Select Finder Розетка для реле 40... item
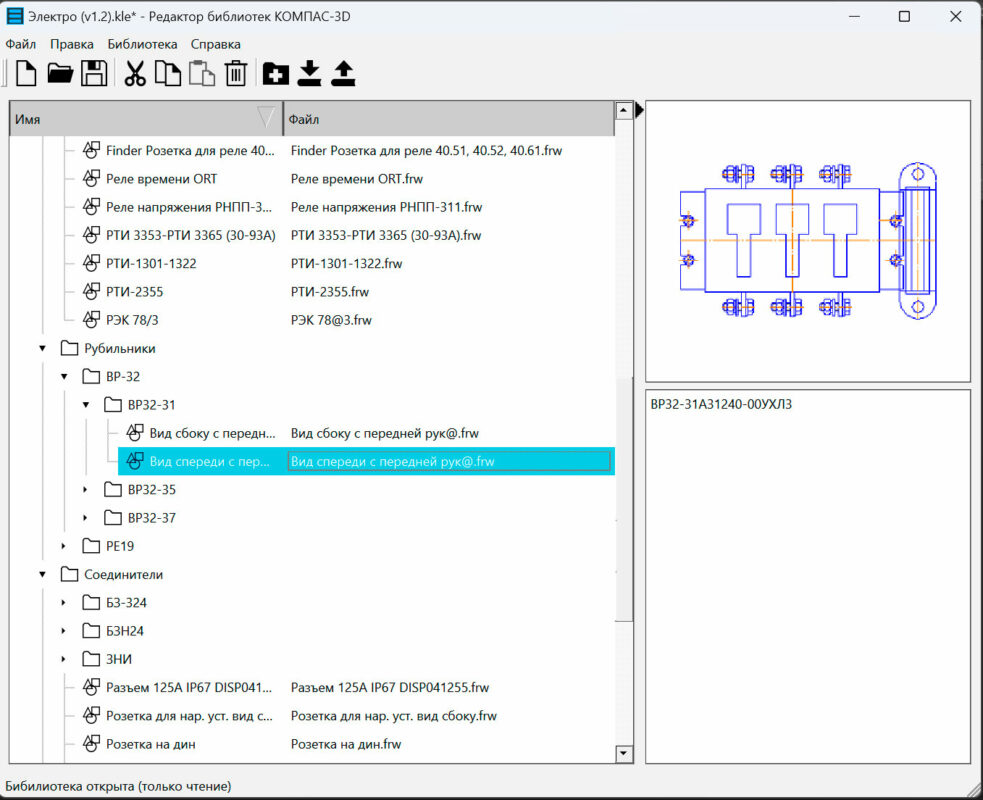Image resolution: width=983 pixels, height=800 pixels. tap(190, 150)
